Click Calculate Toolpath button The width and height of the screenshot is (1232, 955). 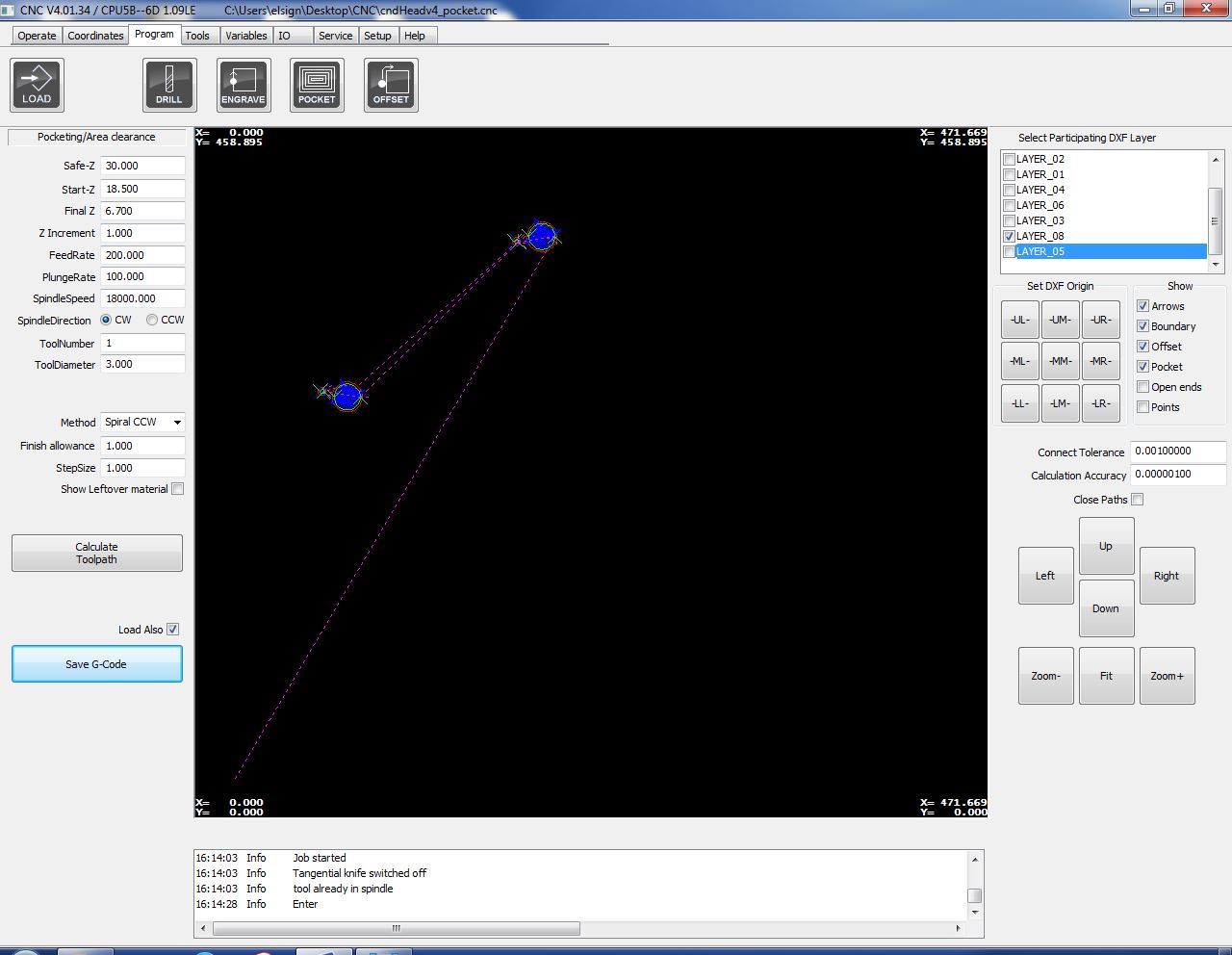pos(97,554)
